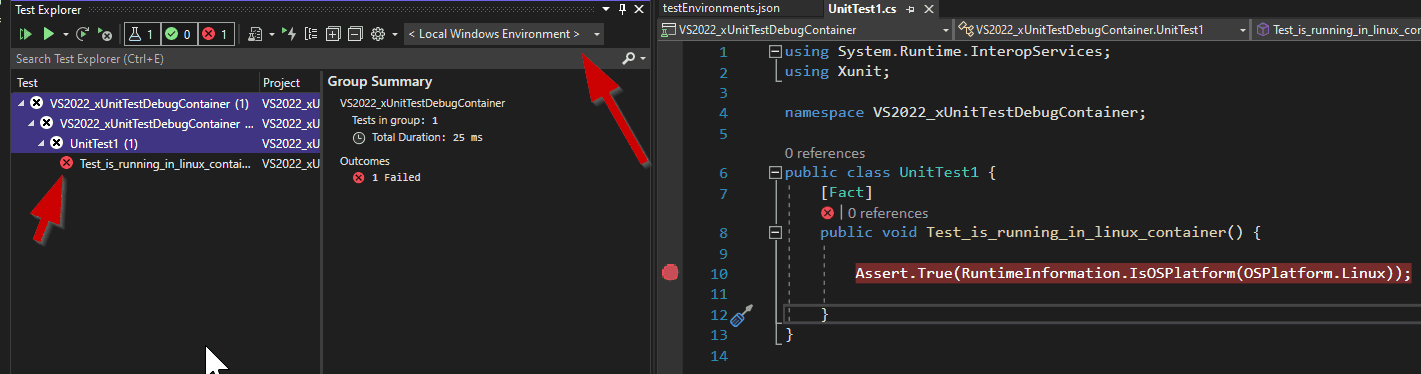
Task: Run all tests in view
Action: click(26, 34)
